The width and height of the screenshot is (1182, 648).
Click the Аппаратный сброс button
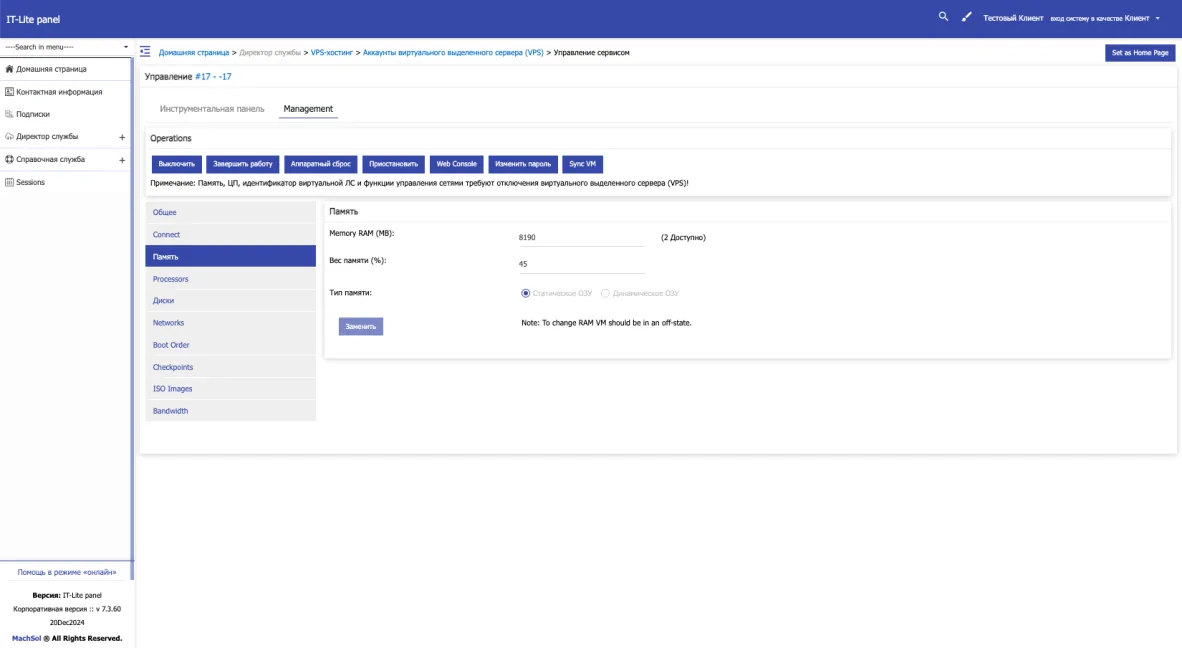point(320,164)
